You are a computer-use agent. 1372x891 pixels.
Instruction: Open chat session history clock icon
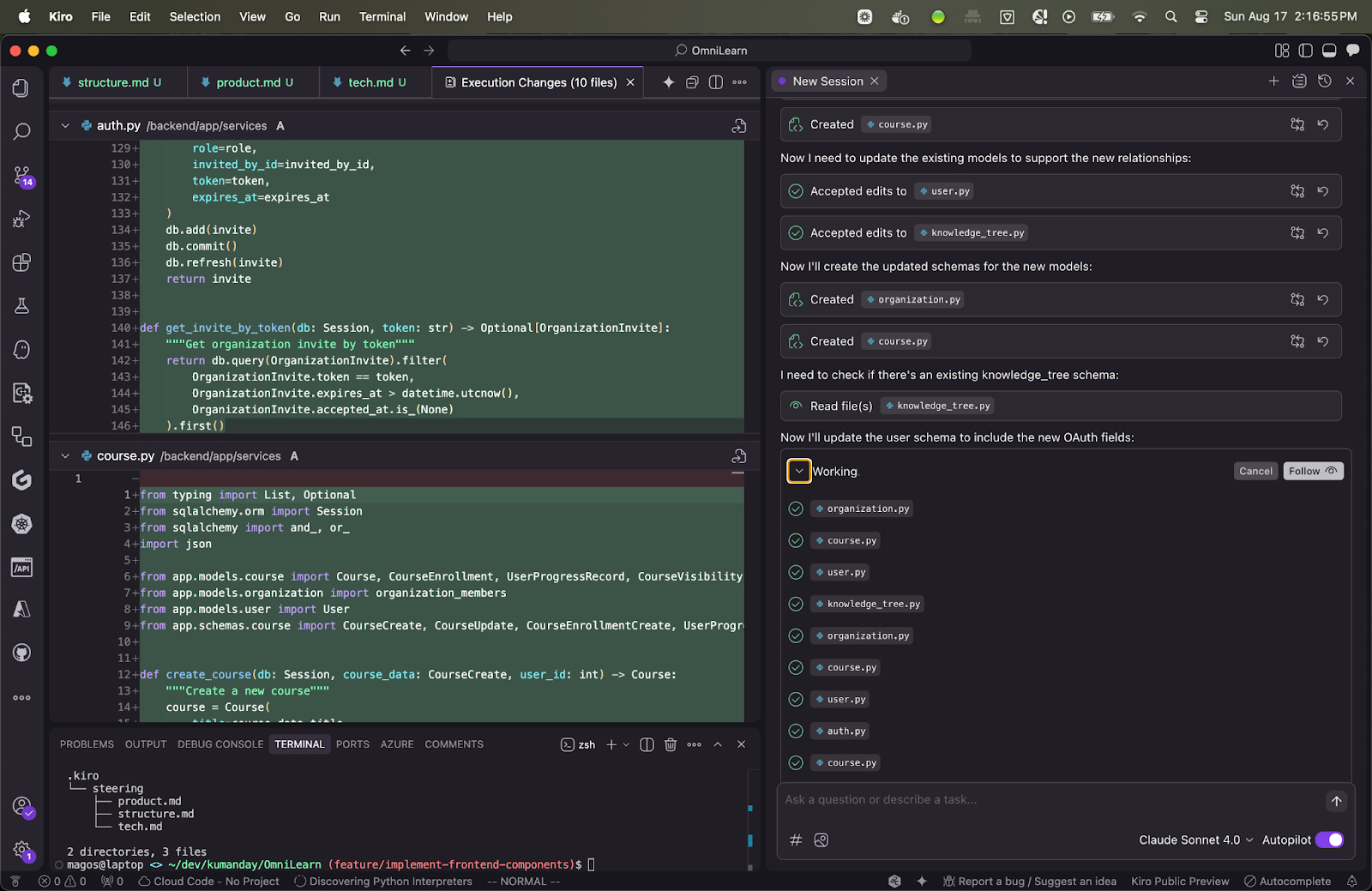click(1325, 81)
